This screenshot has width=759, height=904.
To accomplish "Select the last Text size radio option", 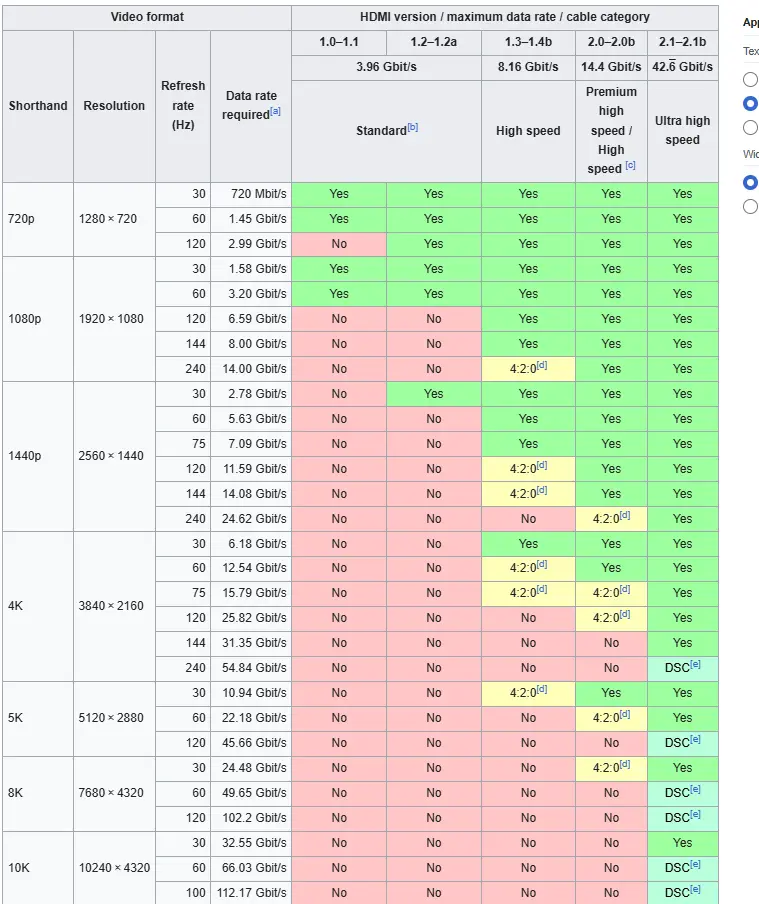I will [x=750, y=127].
